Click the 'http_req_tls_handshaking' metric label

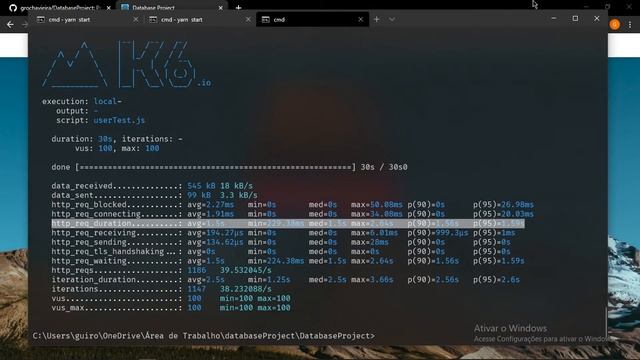[x=108, y=251]
